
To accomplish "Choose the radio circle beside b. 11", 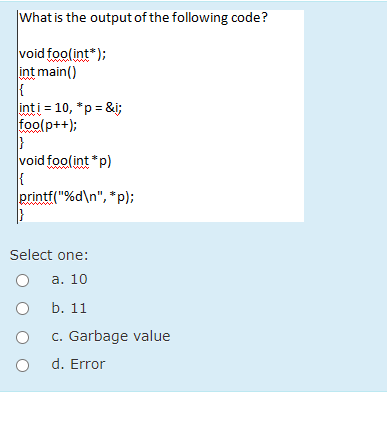I will click(x=22, y=308).
